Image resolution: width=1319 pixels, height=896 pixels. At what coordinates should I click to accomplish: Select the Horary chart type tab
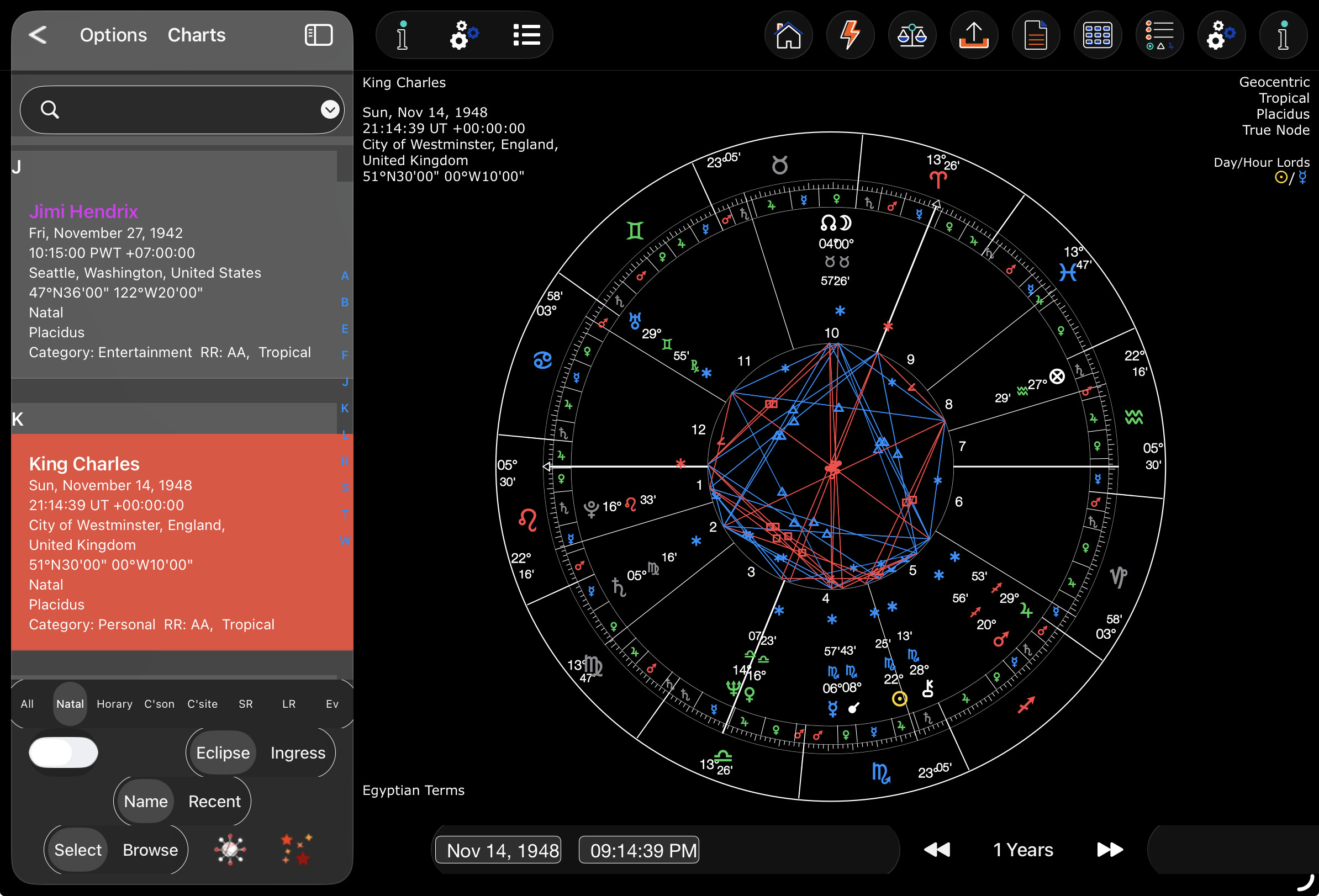(x=114, y=704)
